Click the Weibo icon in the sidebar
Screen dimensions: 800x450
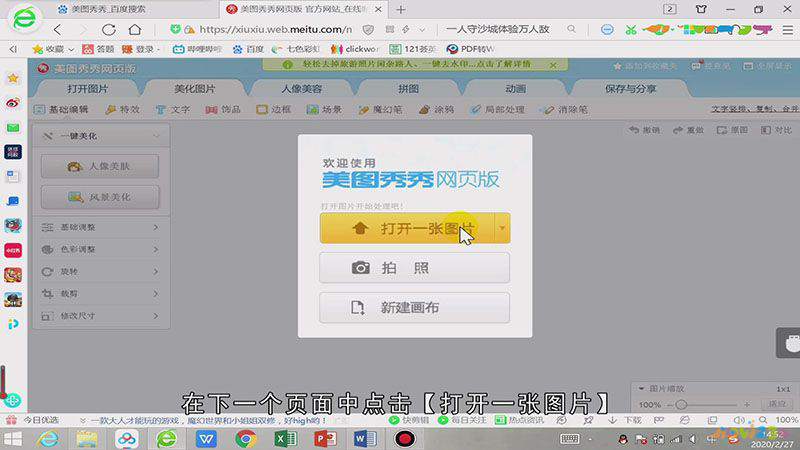click(x=13, y=103)
